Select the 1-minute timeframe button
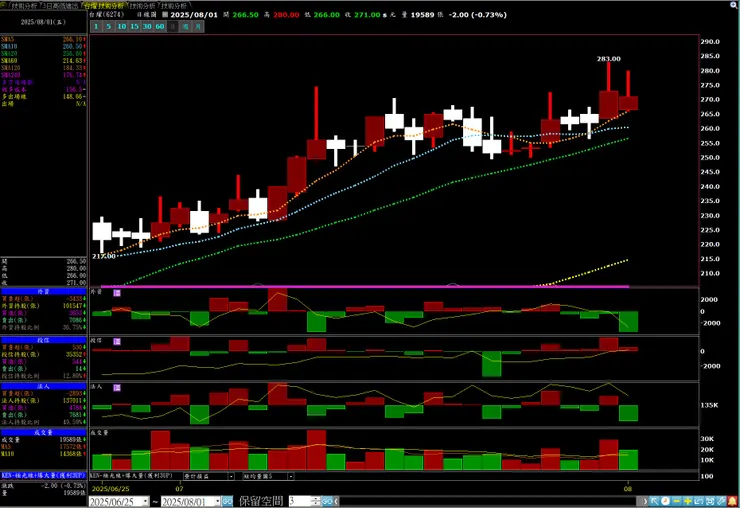This screenshot has height=508, width=740. 96,26
